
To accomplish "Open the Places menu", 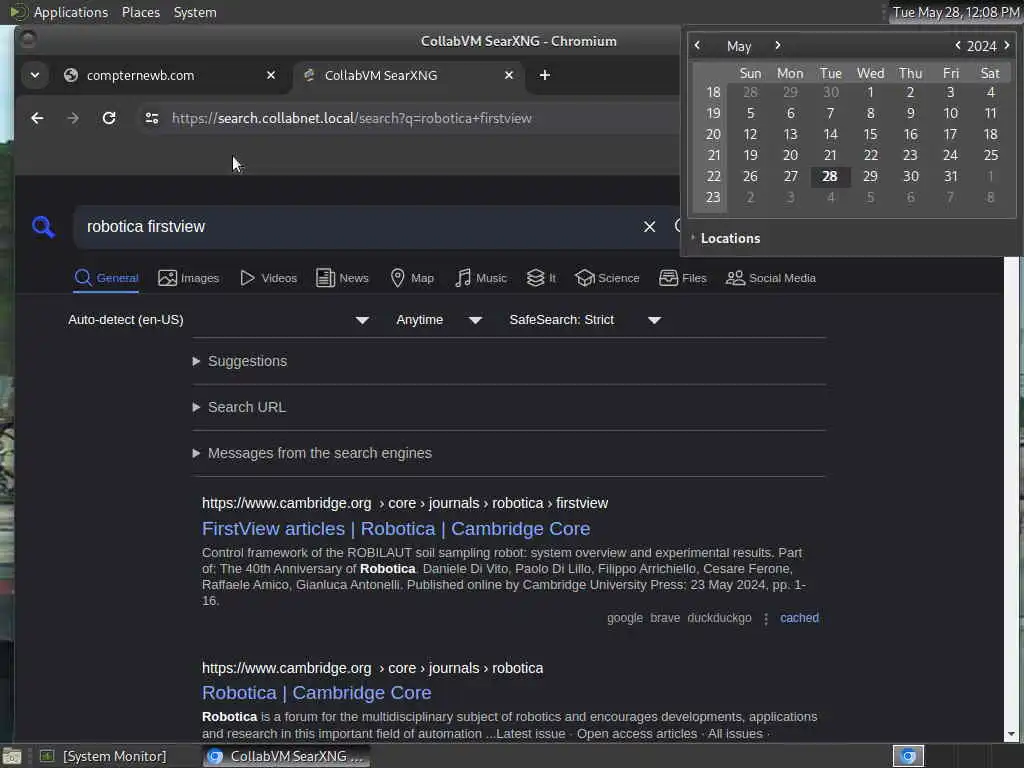I will point(140,12).
